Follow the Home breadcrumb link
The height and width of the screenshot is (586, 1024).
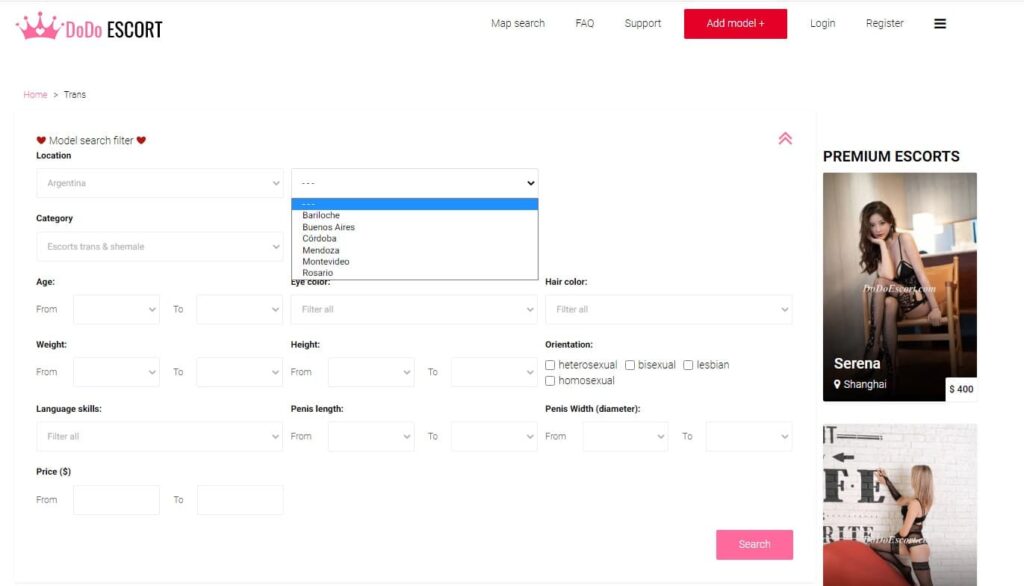(35, 95)
